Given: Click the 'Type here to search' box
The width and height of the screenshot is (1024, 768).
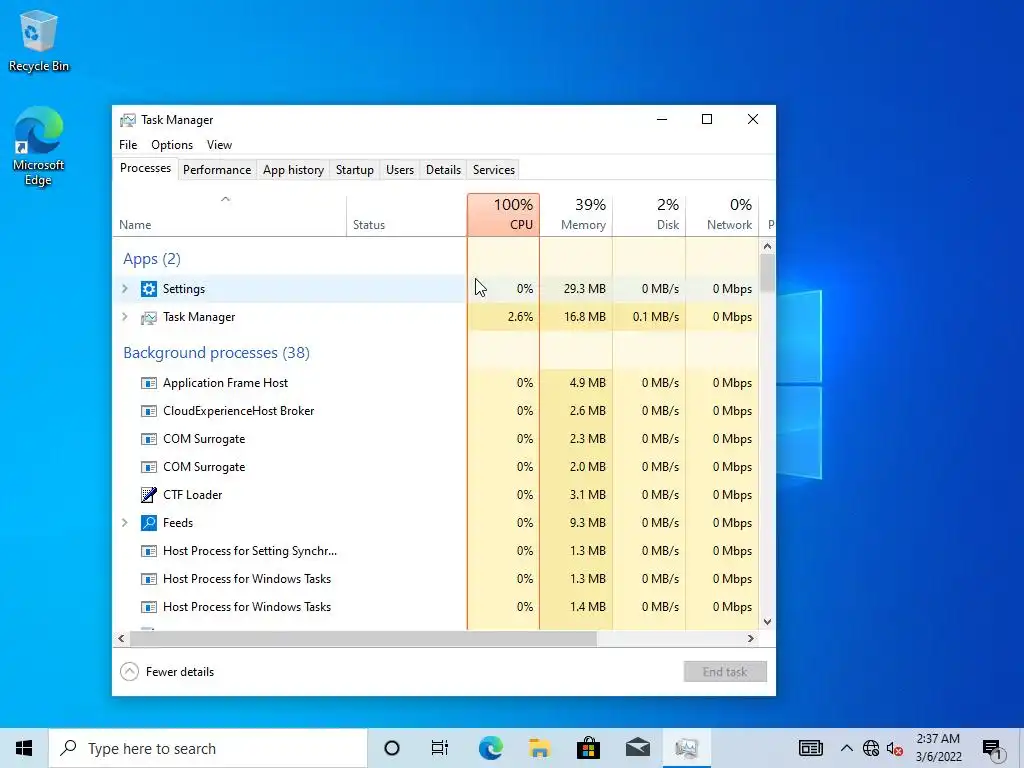Looking at the screenshot, I should (208, 748).
